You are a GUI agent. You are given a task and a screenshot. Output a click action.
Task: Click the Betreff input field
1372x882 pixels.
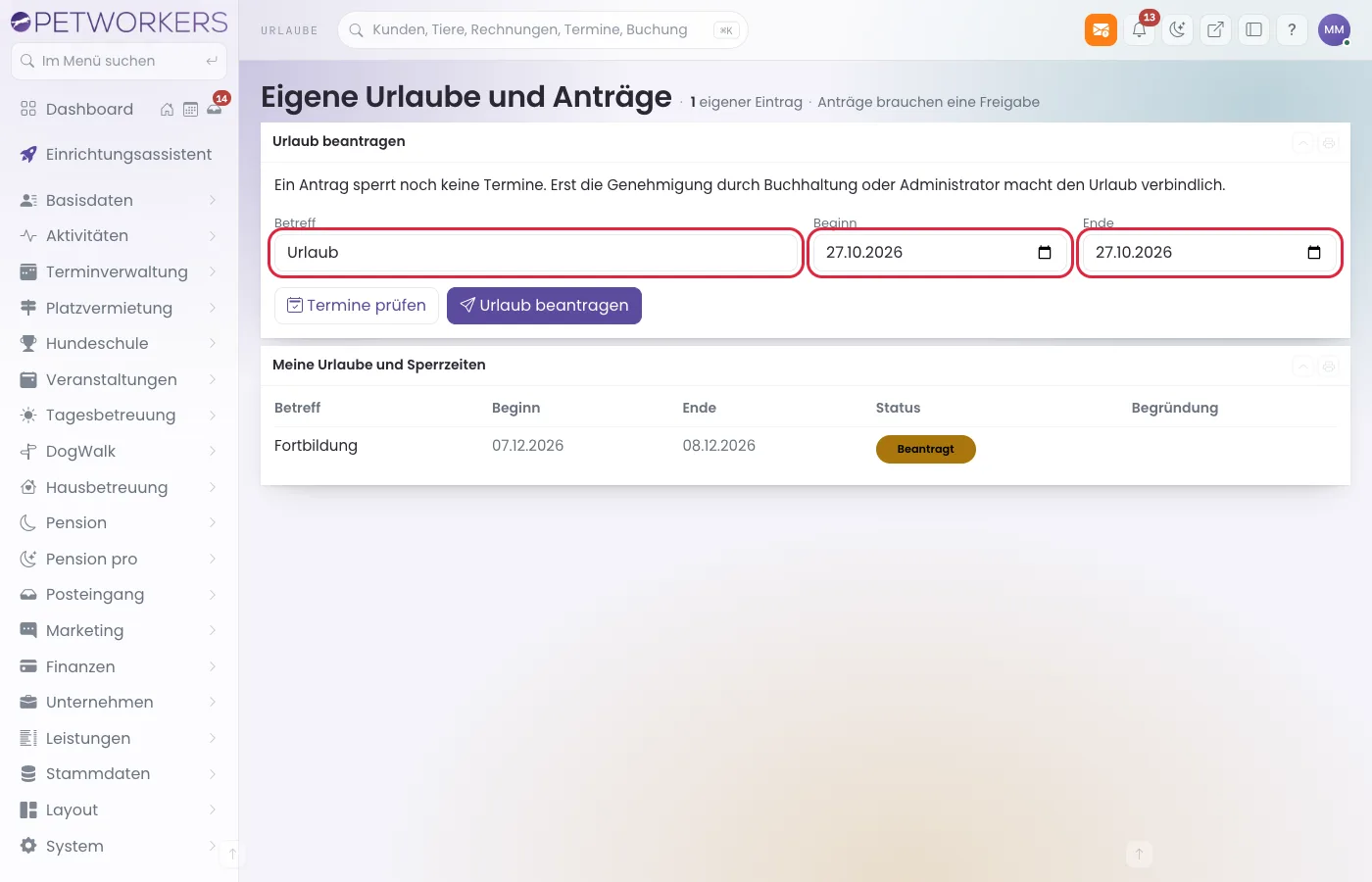(x=536, y=253)
